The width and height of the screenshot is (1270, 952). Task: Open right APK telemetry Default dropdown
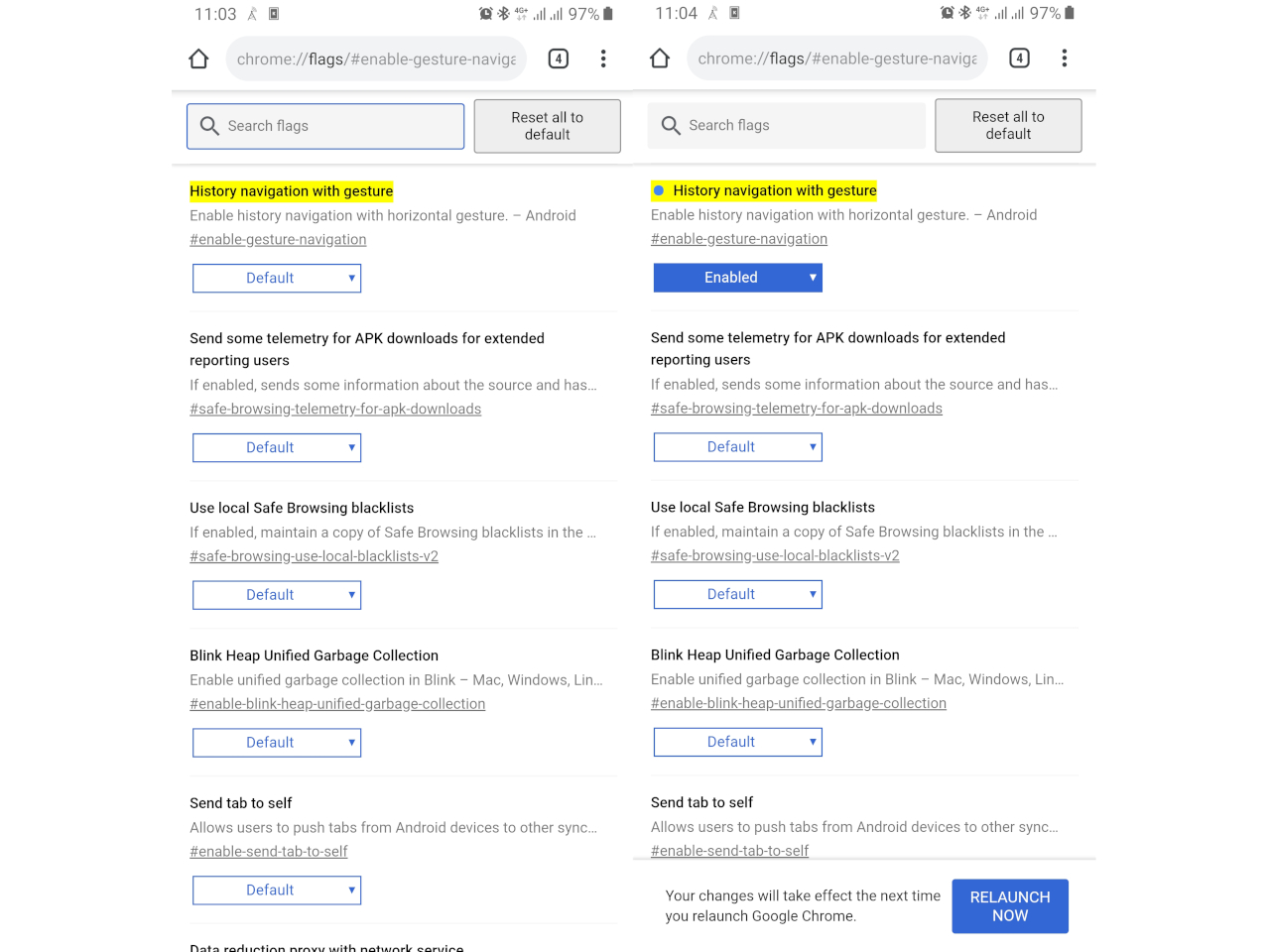(x=738, y=447)
